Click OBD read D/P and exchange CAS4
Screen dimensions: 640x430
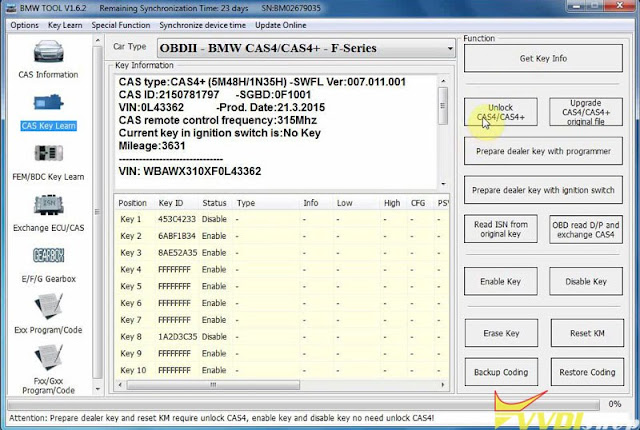click(x=586, y=229)
